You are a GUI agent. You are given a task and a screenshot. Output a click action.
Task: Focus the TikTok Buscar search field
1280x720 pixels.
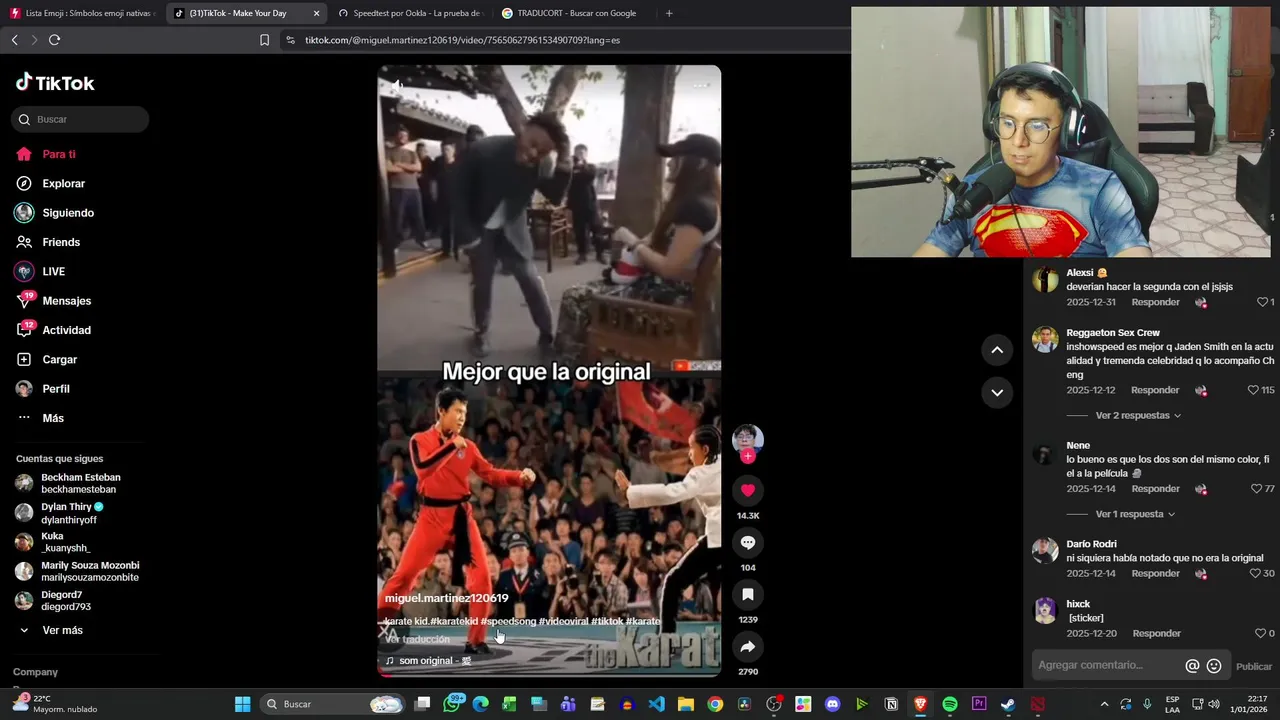pos(80,119)
